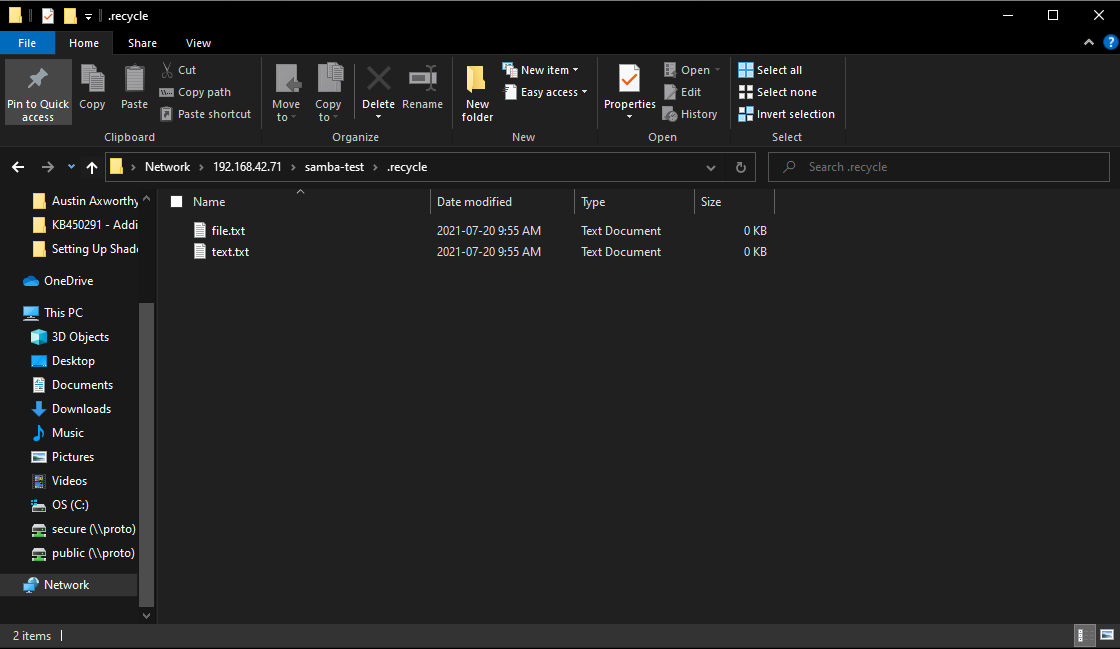Switch to Large icons view

[1106, 635]
